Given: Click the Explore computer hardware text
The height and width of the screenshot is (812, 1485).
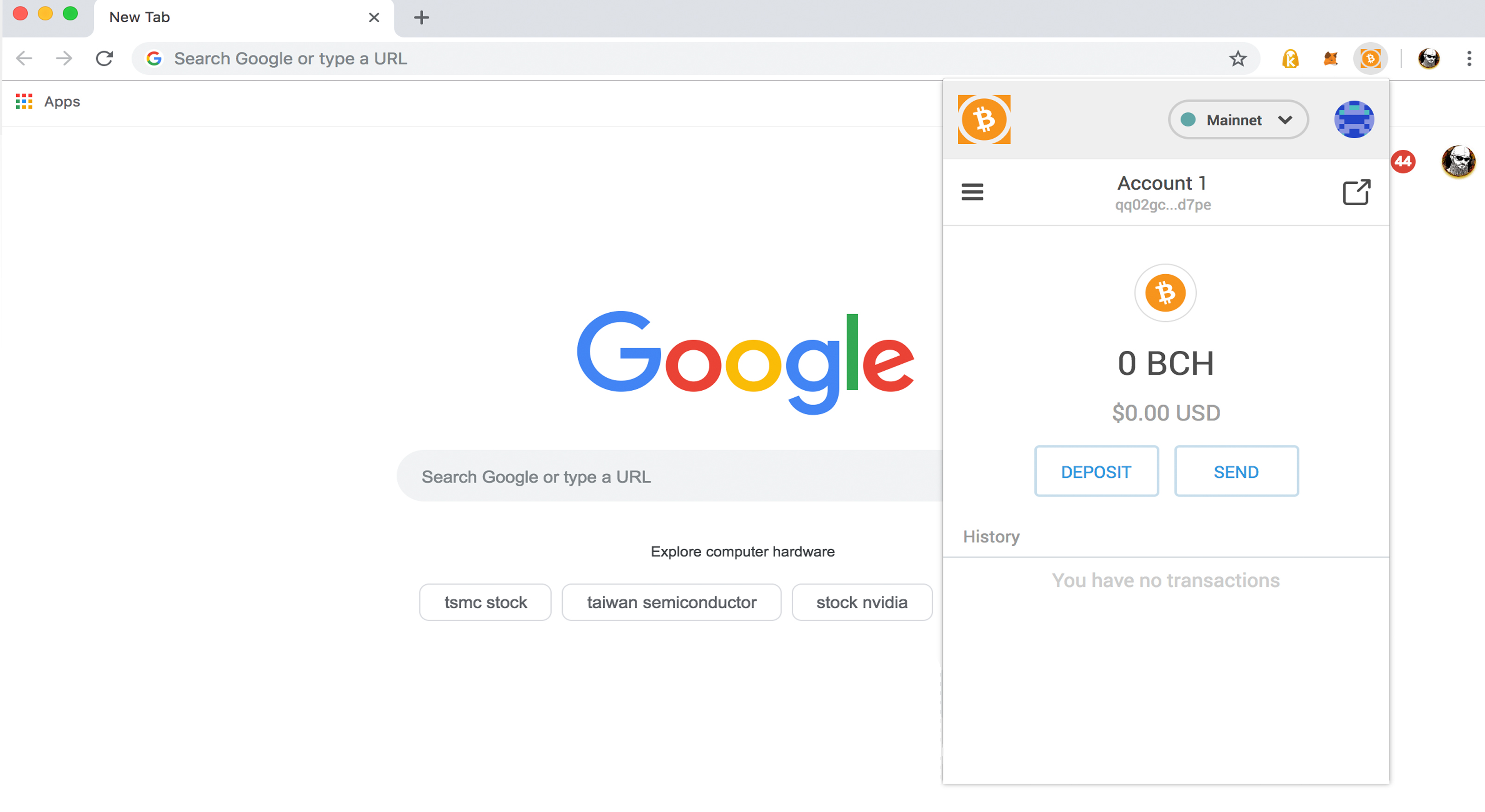Looking at the screenshot, I should (x=742, y=552).
